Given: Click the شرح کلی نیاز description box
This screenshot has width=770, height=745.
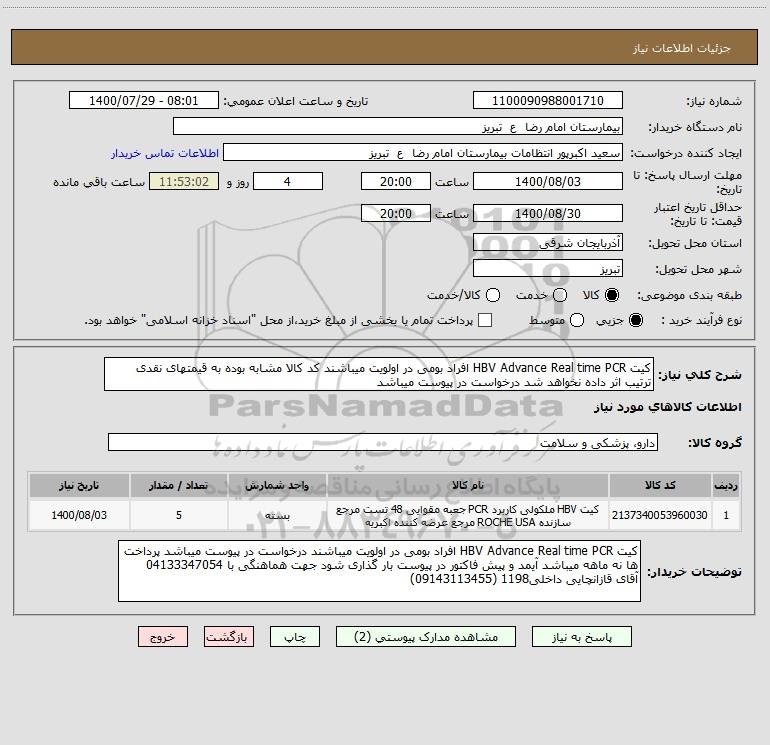Looking at the screenshot, I should click(379, 374).
